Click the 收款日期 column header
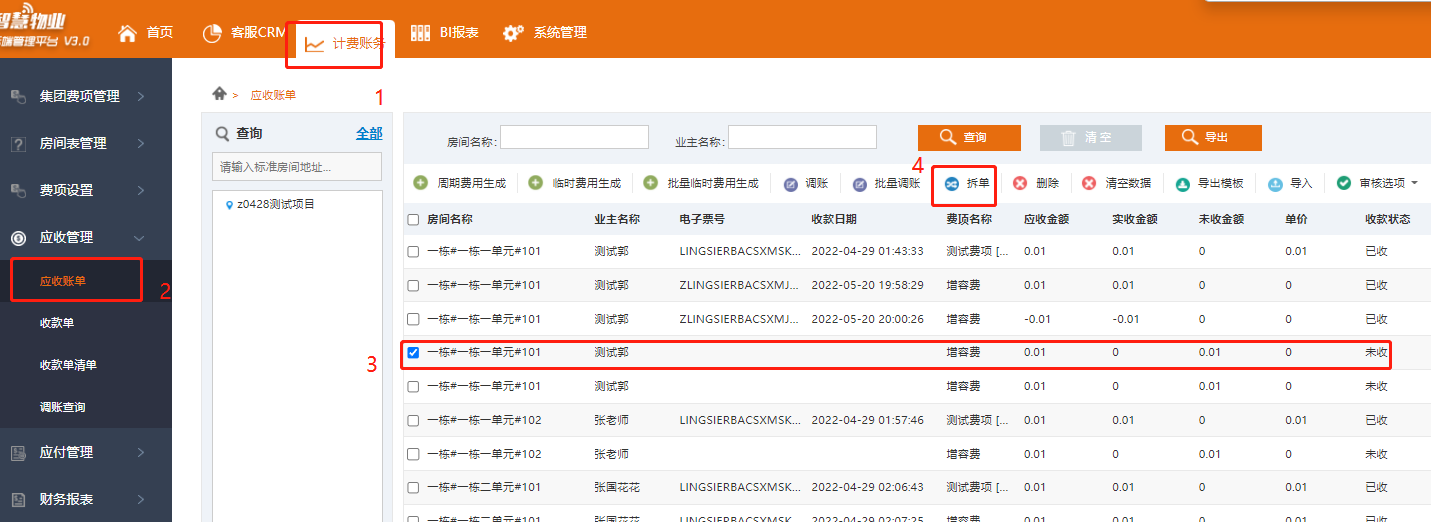This screenshot has width=1431, height=522. click(x=834, y=219)
